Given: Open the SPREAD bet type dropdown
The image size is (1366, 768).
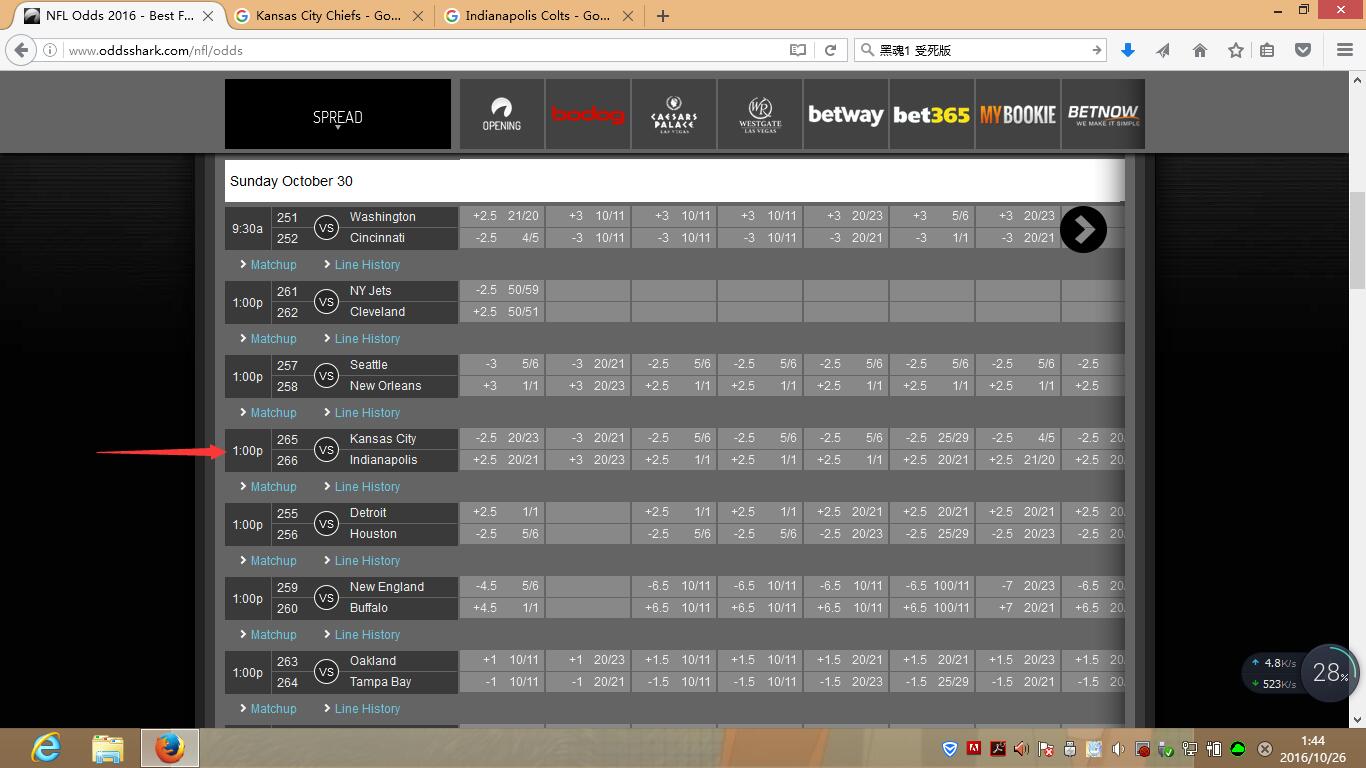Looking at the screenshot, I should tap(338, 117).
